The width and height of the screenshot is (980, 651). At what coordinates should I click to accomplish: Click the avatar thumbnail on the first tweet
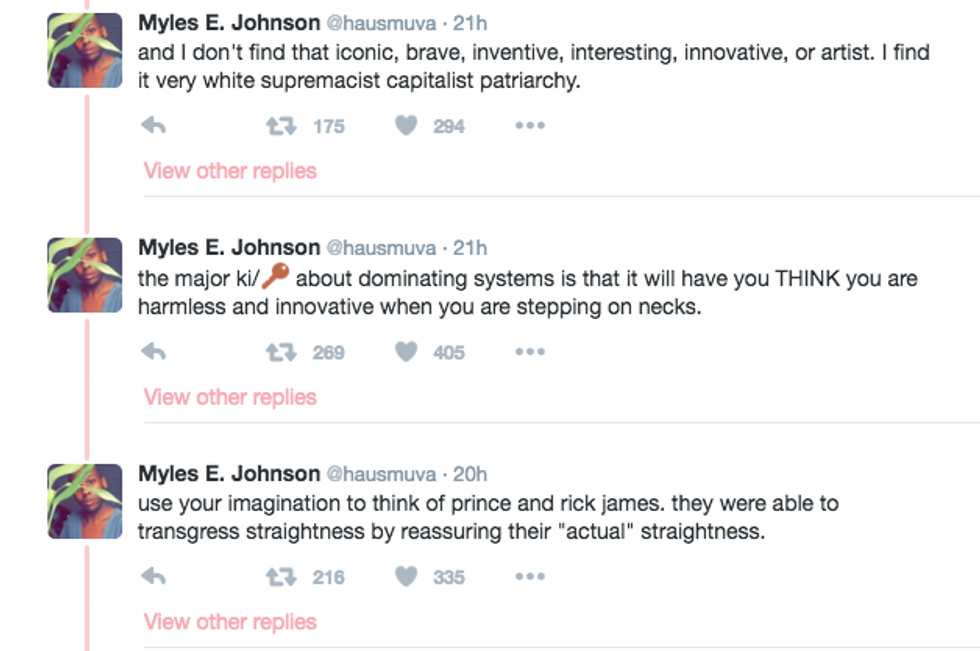(x=85, y=51)
